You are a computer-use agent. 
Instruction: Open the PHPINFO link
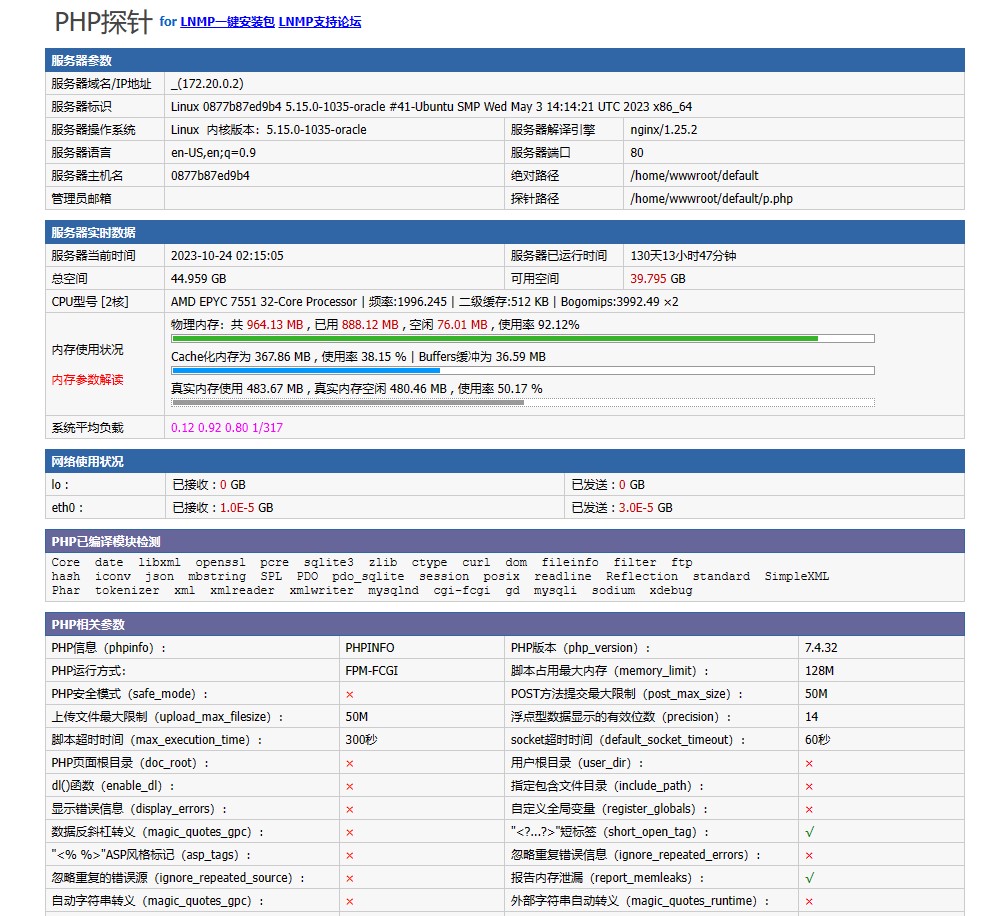coord(369,648)
